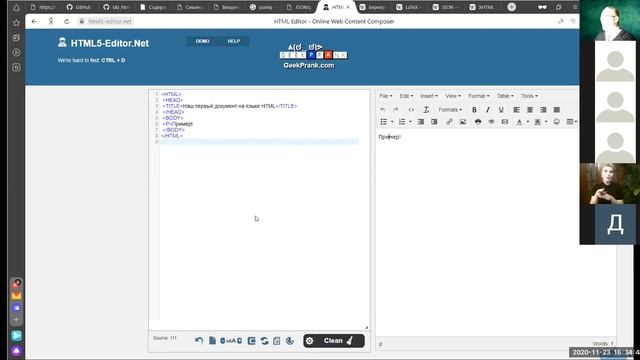This screenshot has height=360, width=640.
Task: Click the HELP button
Action: point(233,41)
